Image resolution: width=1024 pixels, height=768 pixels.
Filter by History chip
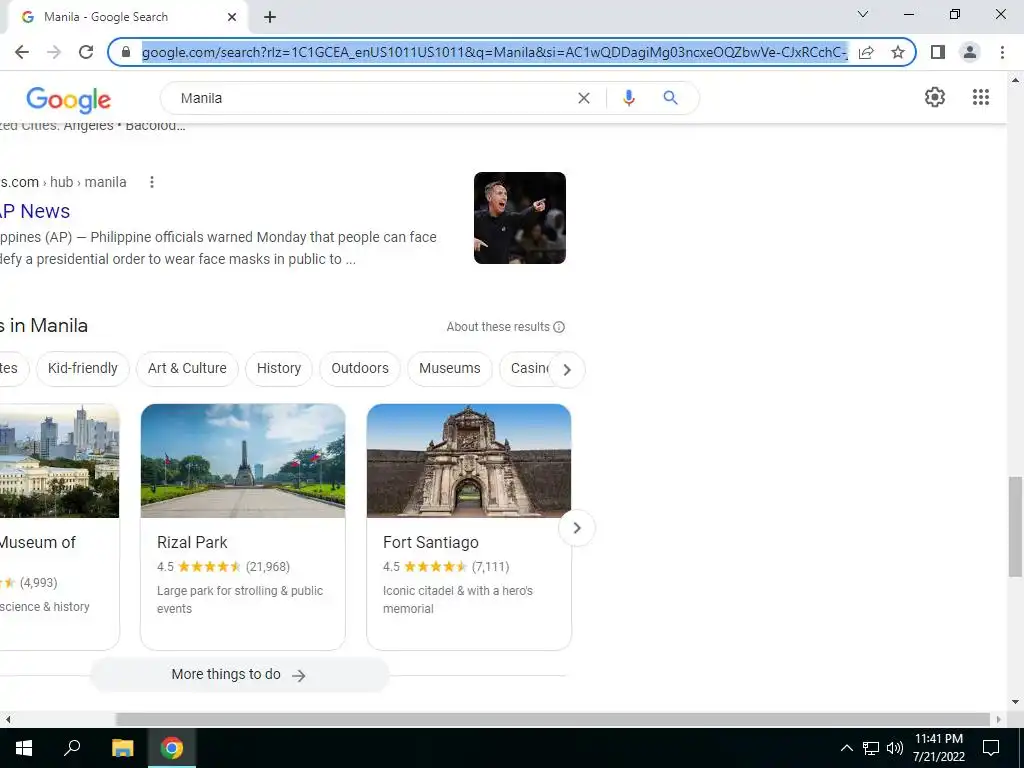pos(279,368)
